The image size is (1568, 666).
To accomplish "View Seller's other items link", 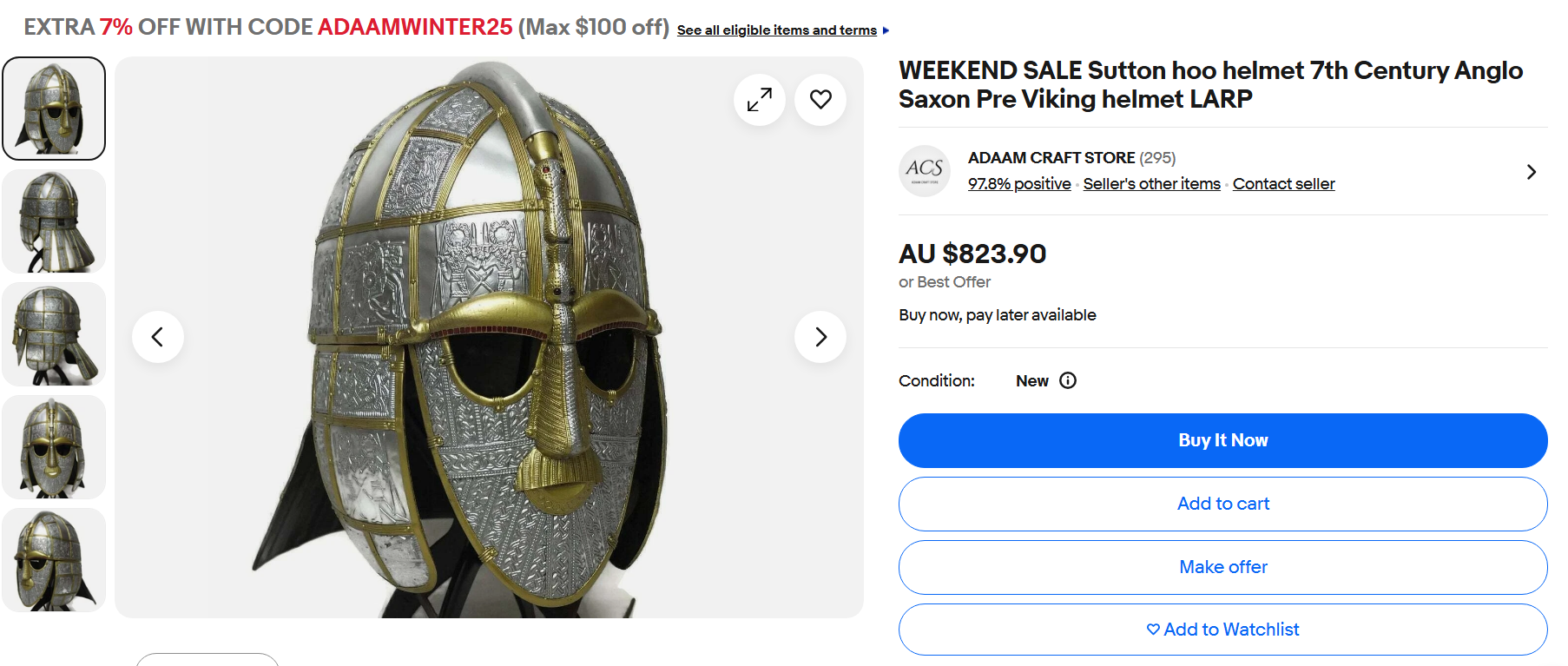I will [x=1151, y=184].
